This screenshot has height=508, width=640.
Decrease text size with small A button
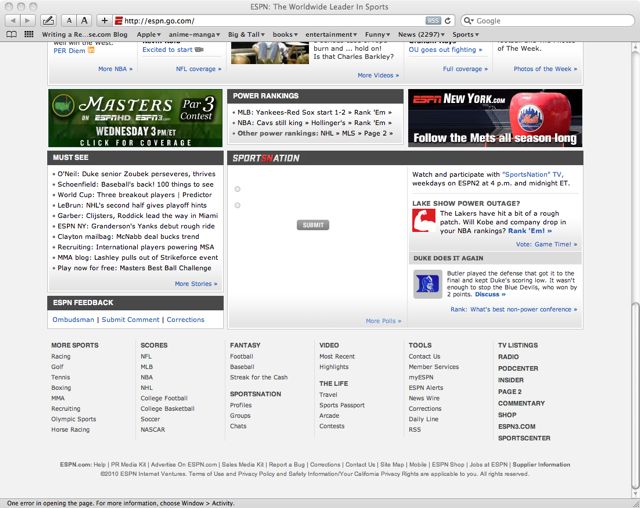pos(69,20)
